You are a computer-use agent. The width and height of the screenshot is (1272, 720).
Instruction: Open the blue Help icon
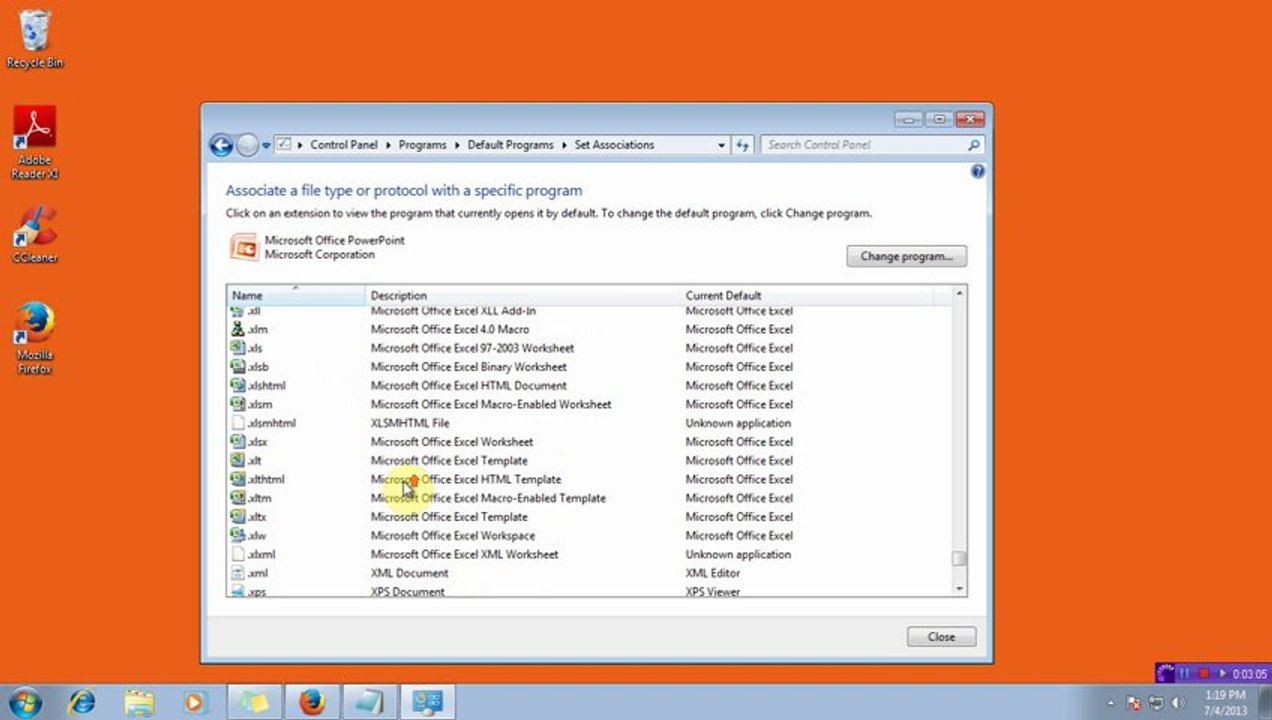tap(977, 171)
